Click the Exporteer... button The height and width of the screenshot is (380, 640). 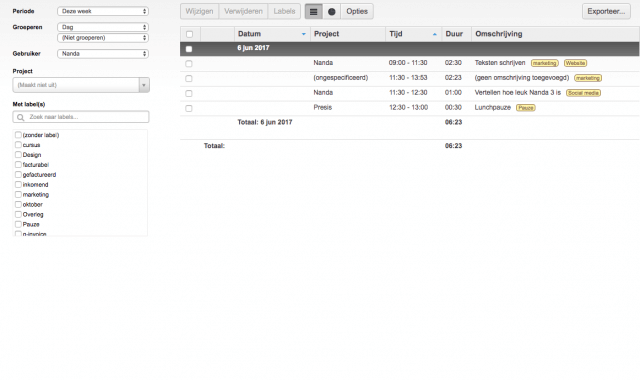click(x=606, y=11)
